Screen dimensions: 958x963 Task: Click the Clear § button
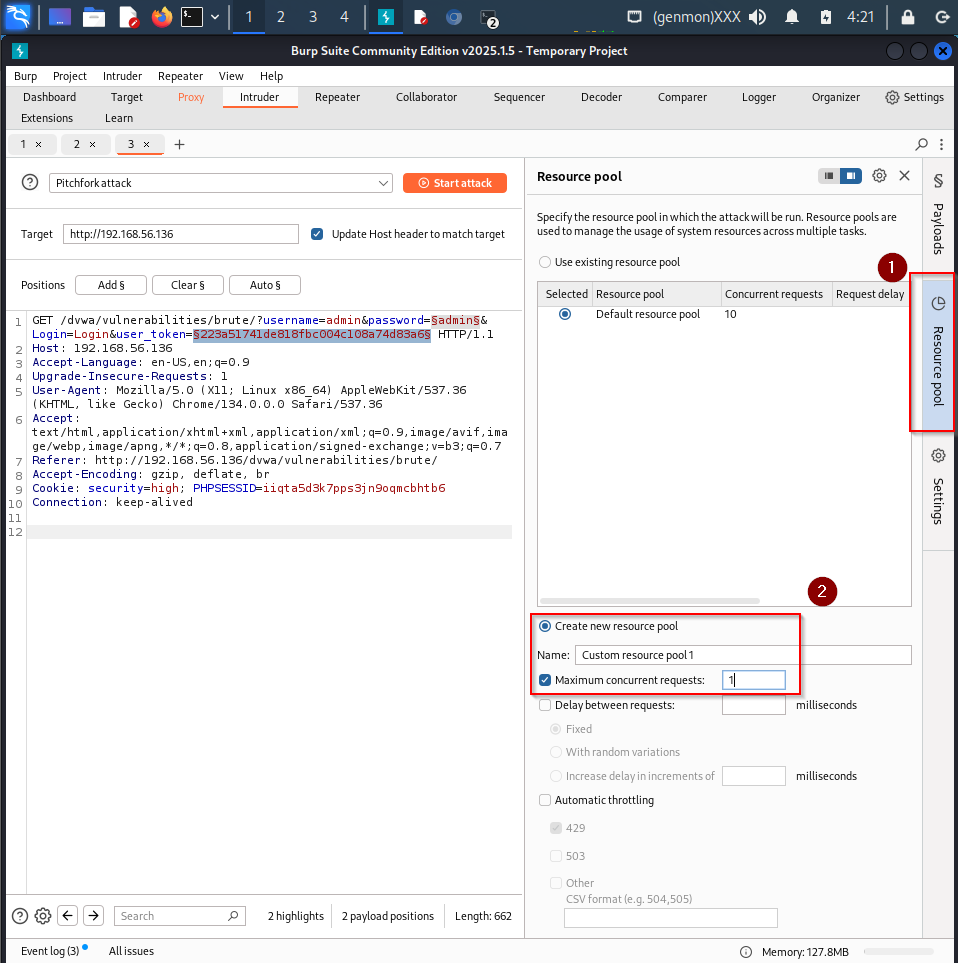tap(188, 285)
